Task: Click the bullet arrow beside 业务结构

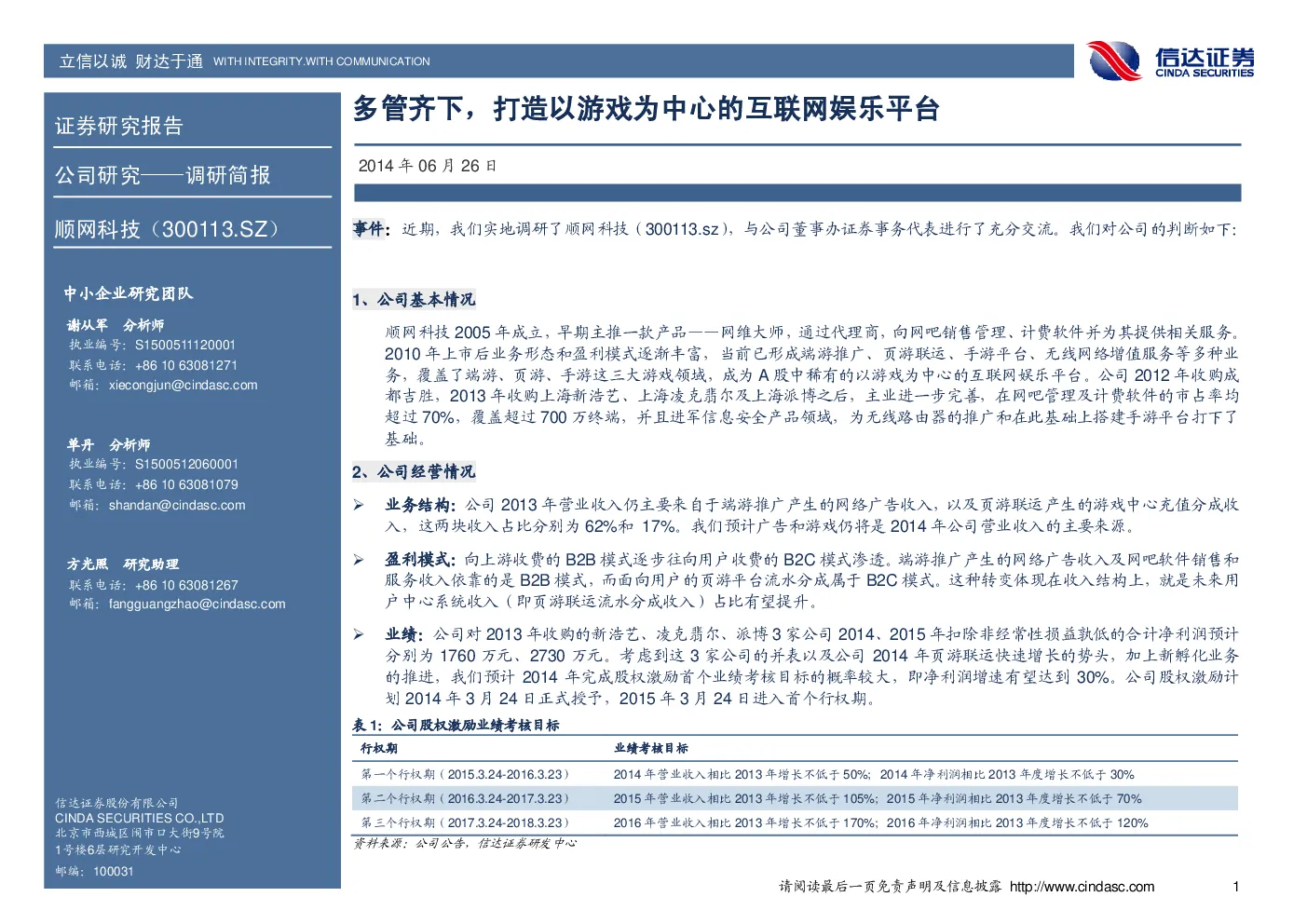Action: click(359, 505)
